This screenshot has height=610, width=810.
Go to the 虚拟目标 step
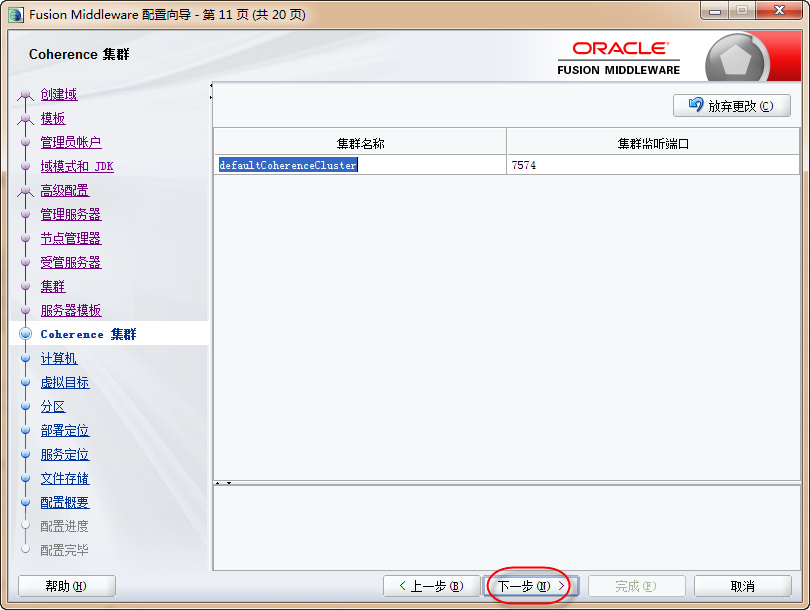point(65,382)
